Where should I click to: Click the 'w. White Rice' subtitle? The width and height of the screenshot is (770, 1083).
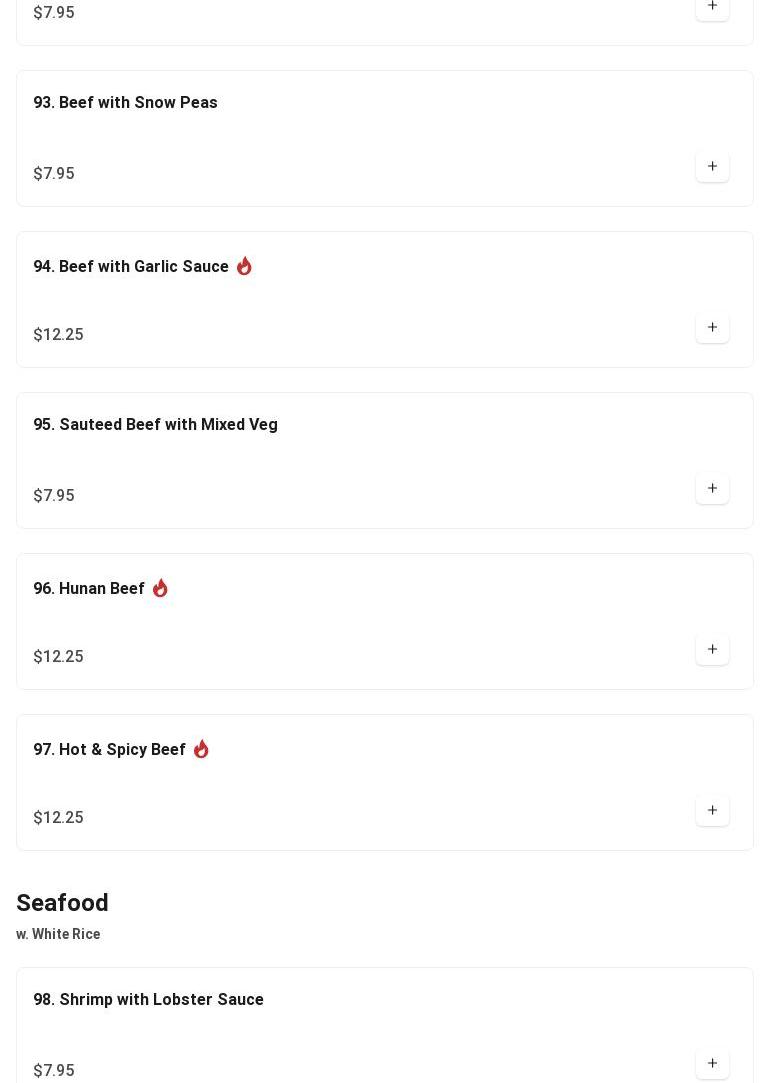click(58, 934)
